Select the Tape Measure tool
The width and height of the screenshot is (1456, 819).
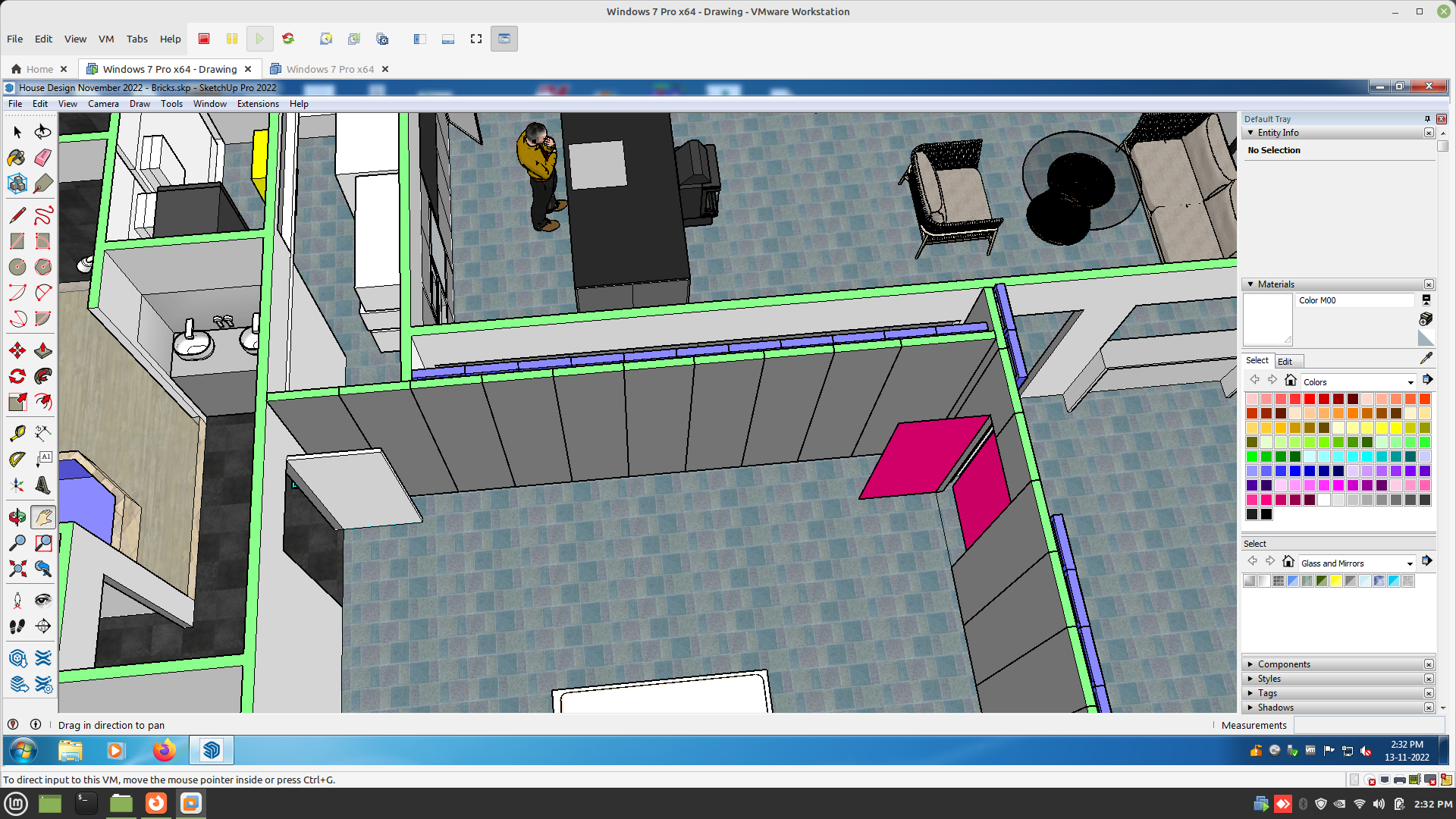[x=17, y=433]
